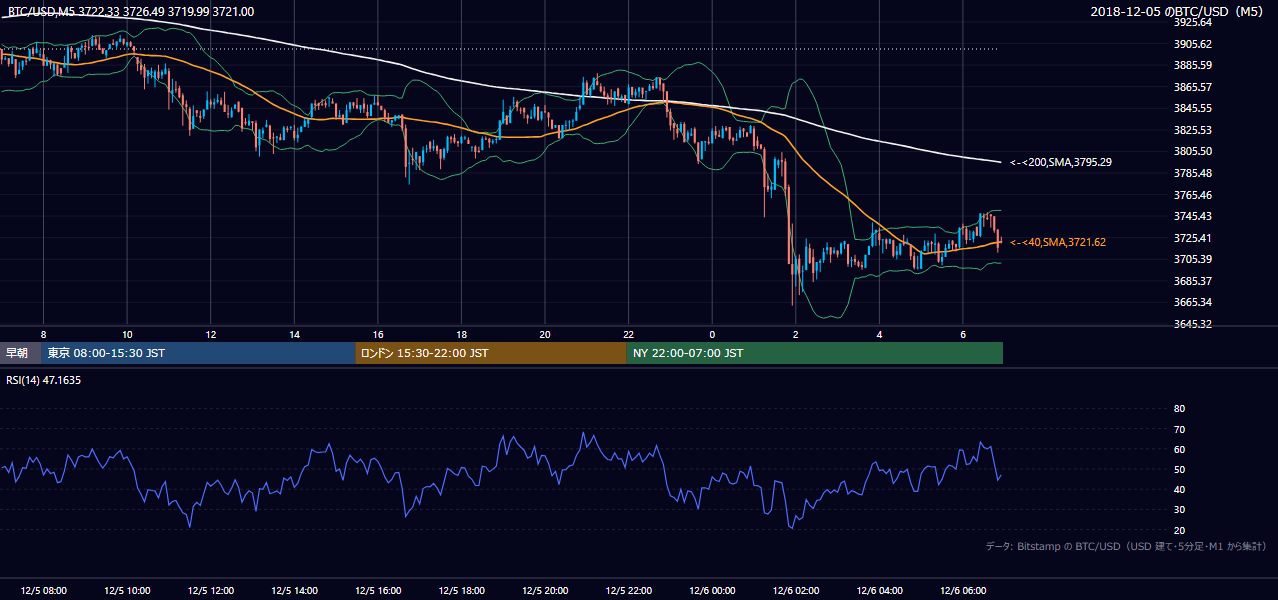Click the 12/6 00:00 date label
The height and width of the screenshot is (600, 1278).
(712, 591)
